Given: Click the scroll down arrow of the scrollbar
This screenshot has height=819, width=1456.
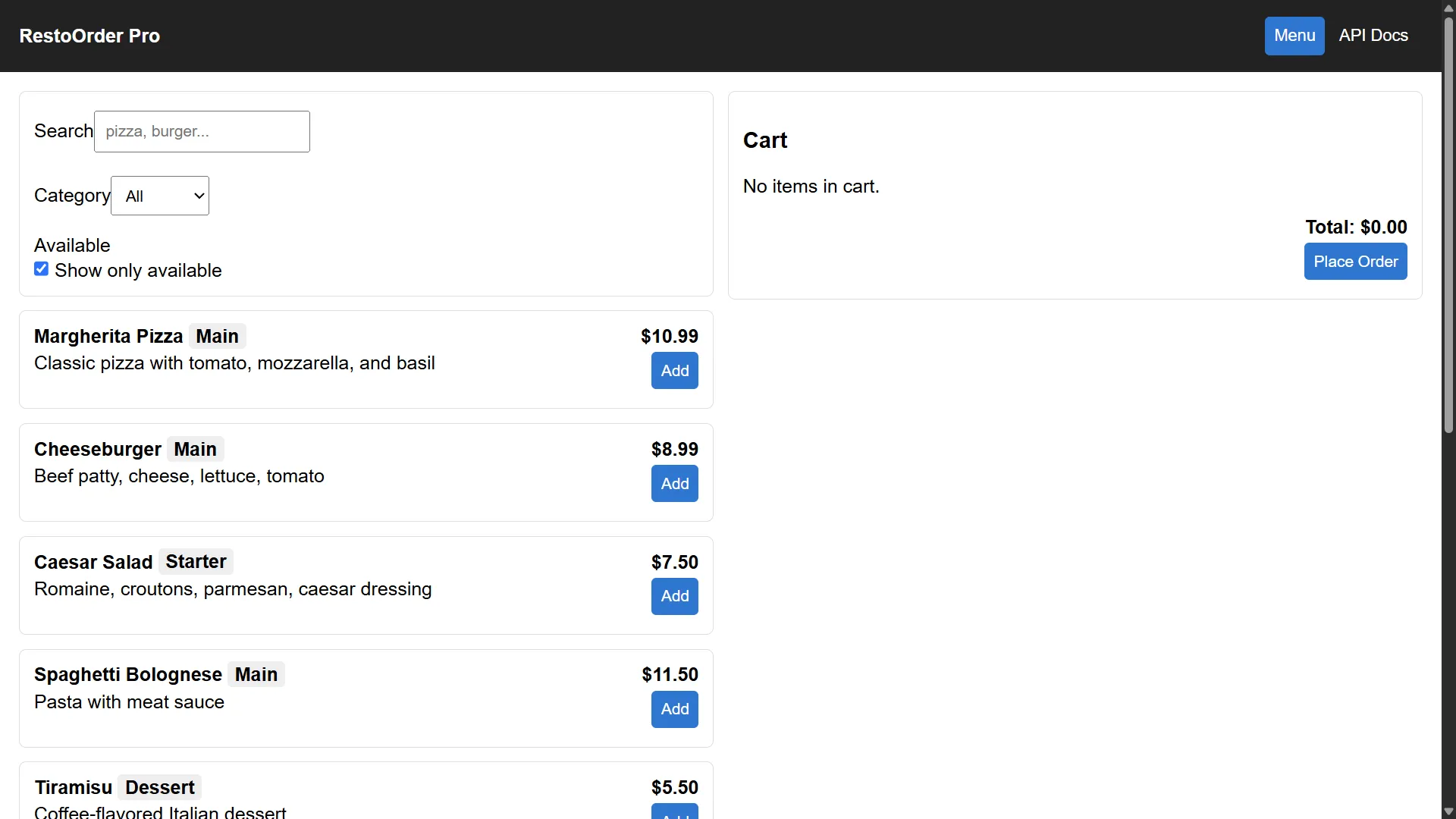Looking at the screenshot, I should (x=1448, y=811).
